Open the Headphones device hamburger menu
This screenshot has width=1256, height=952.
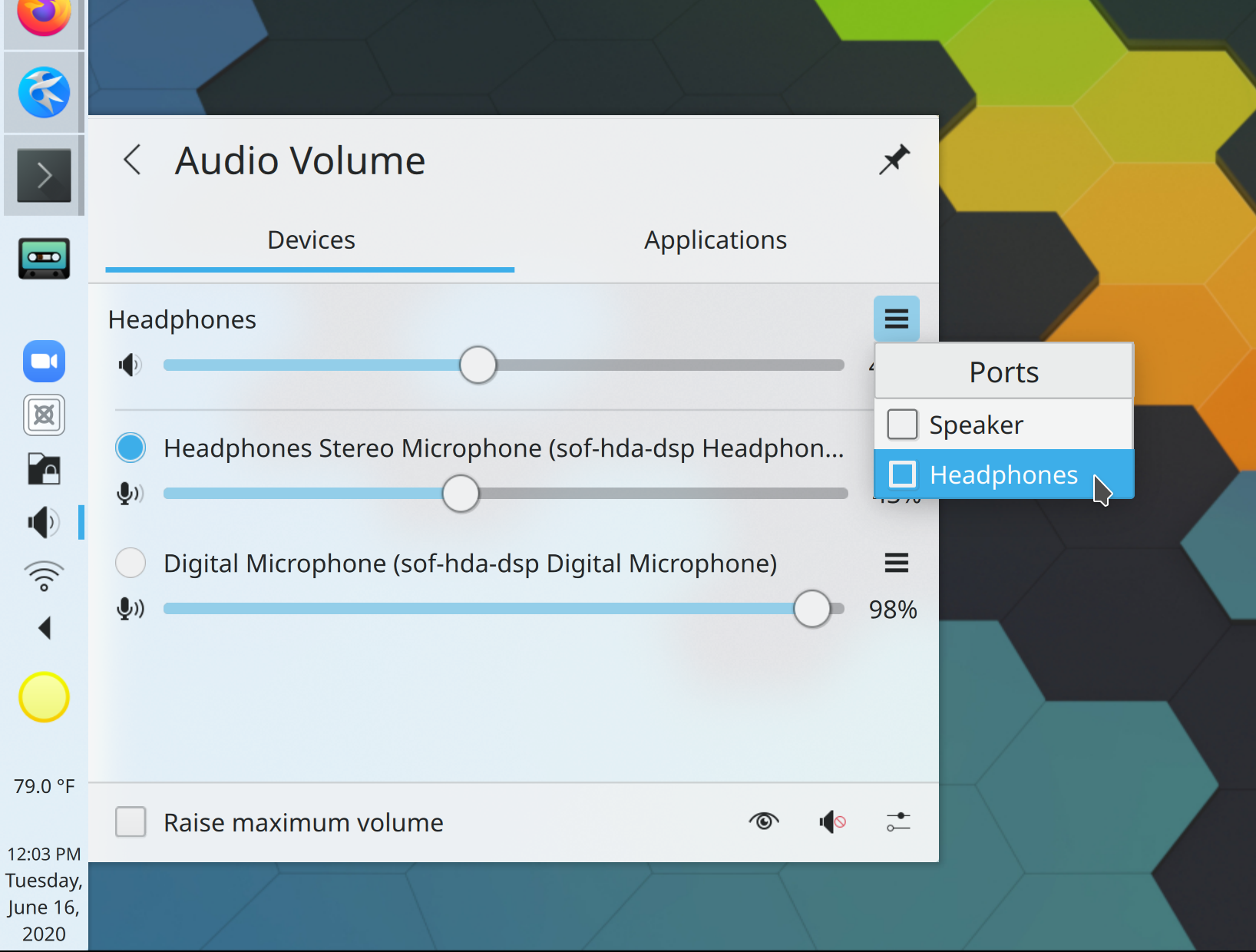[896, 319]
